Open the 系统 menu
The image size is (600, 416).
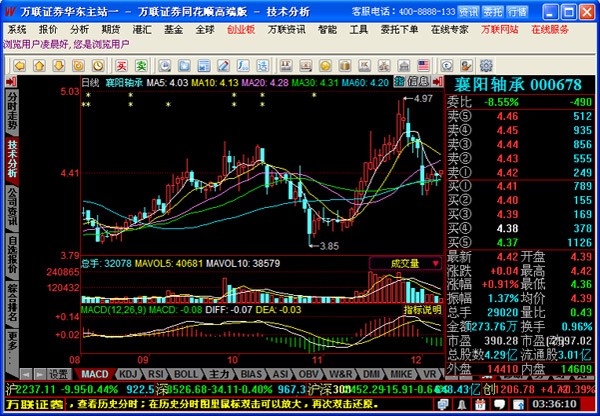tap(17, 30)
